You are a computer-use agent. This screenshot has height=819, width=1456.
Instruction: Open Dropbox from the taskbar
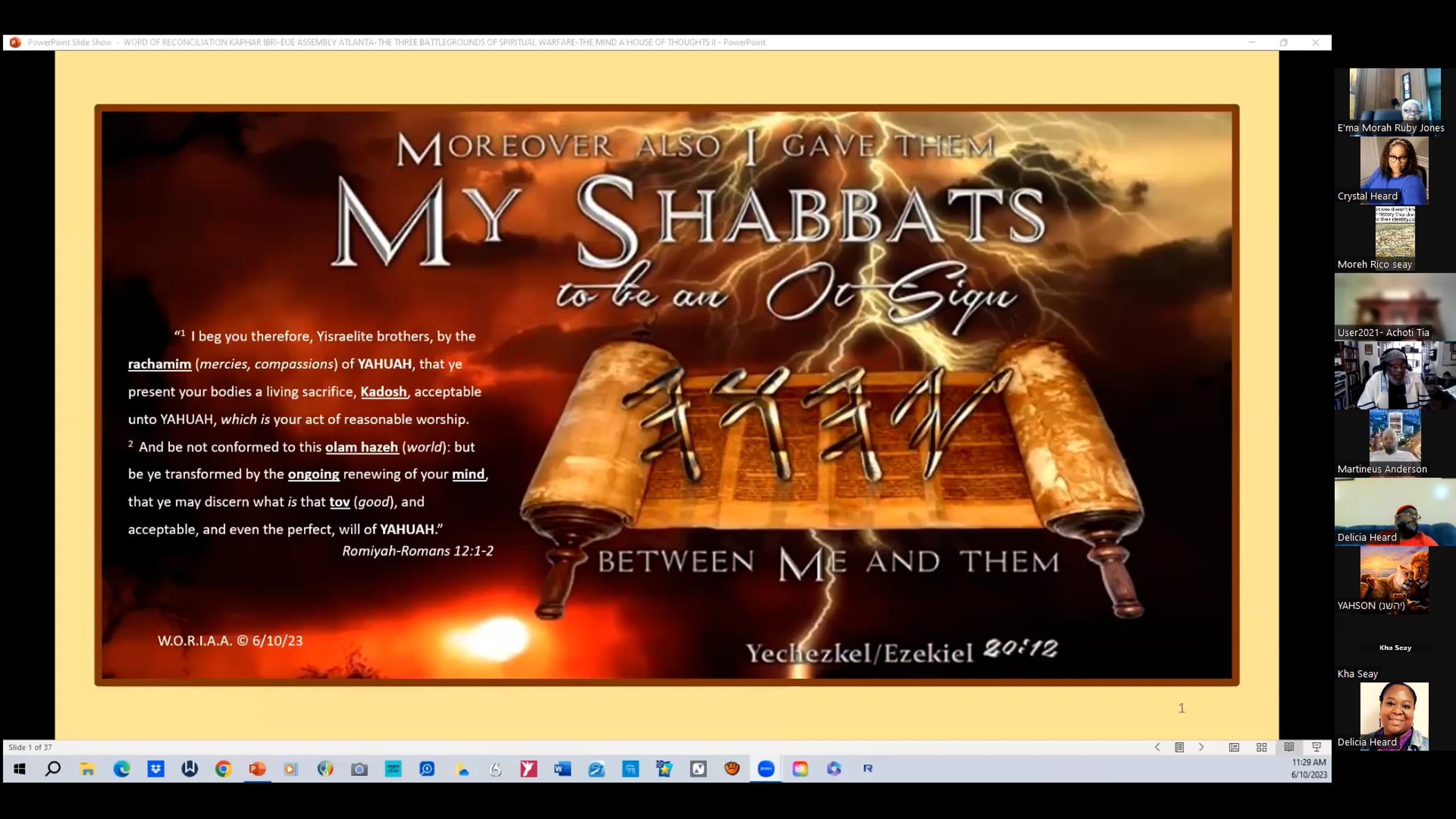tap(156, 769)
